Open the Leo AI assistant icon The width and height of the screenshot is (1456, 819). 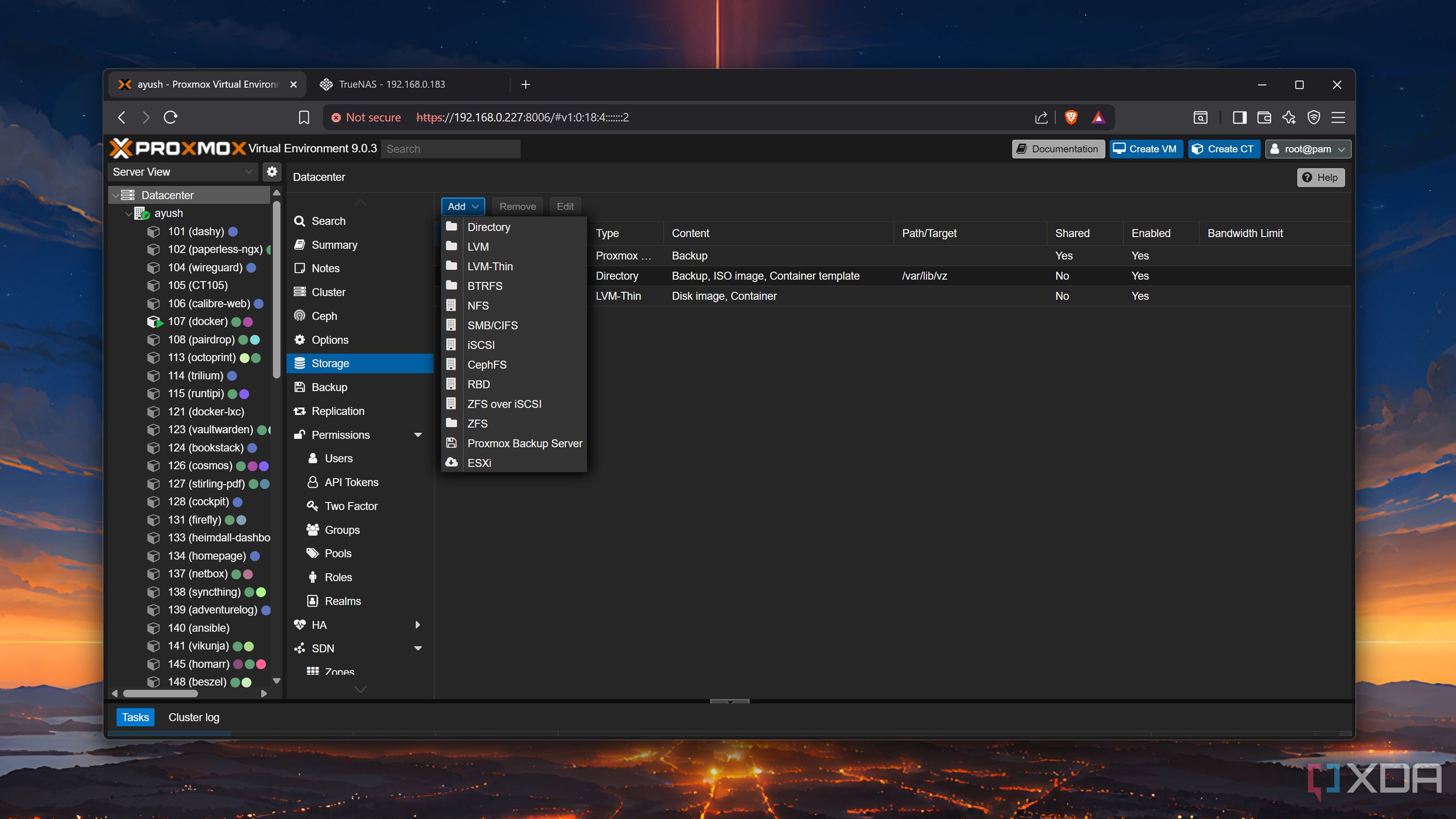click(1289, 117)
